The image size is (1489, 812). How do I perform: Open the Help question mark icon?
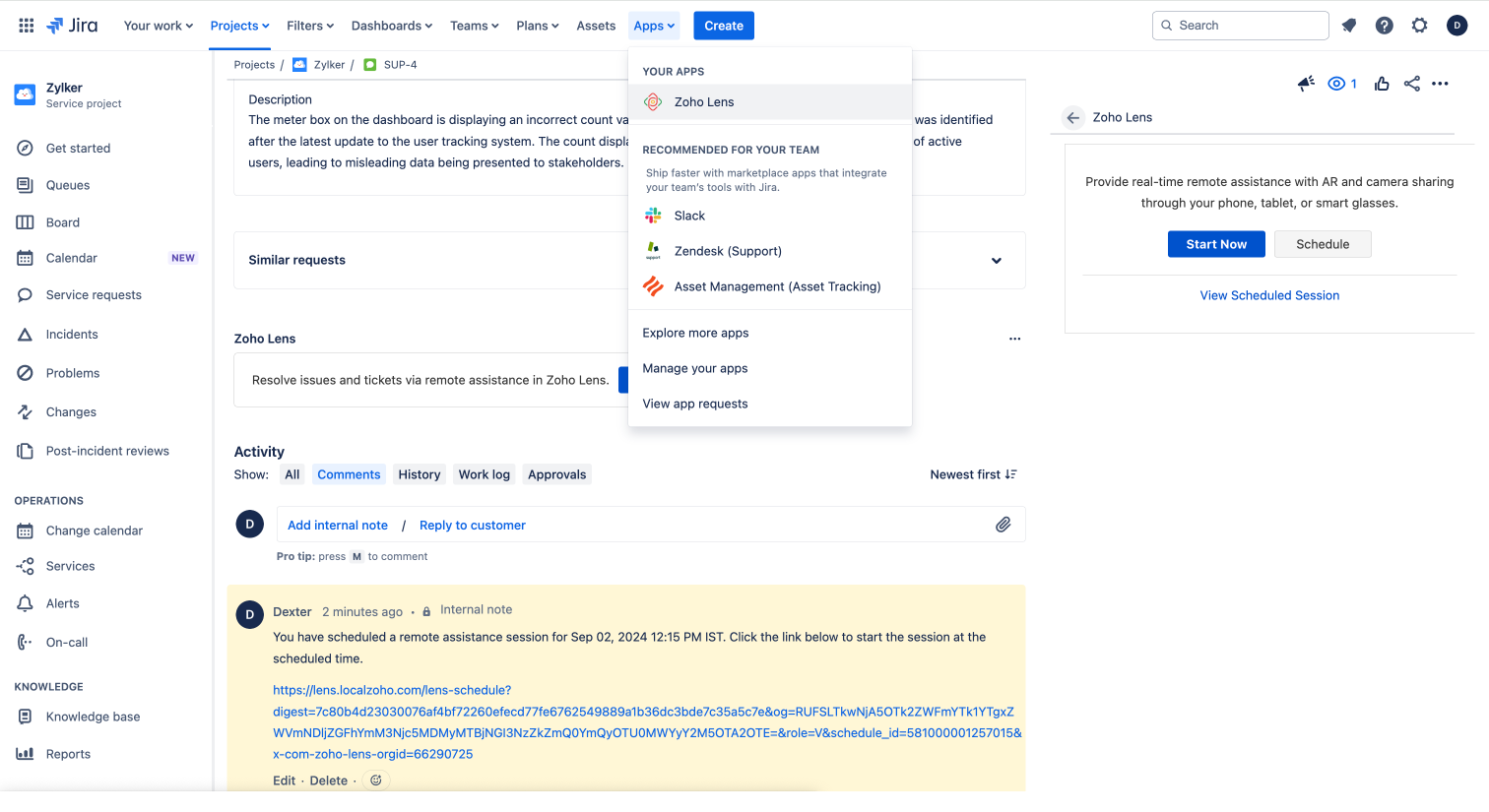pyautogui.click(x=1385, y=26)
